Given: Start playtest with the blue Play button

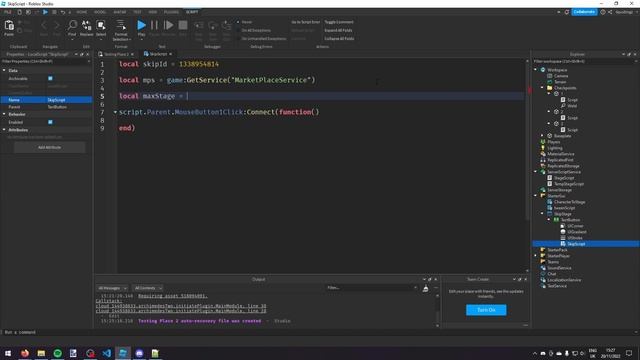Looking at the screenshot, I should click(x=141, y=25).
